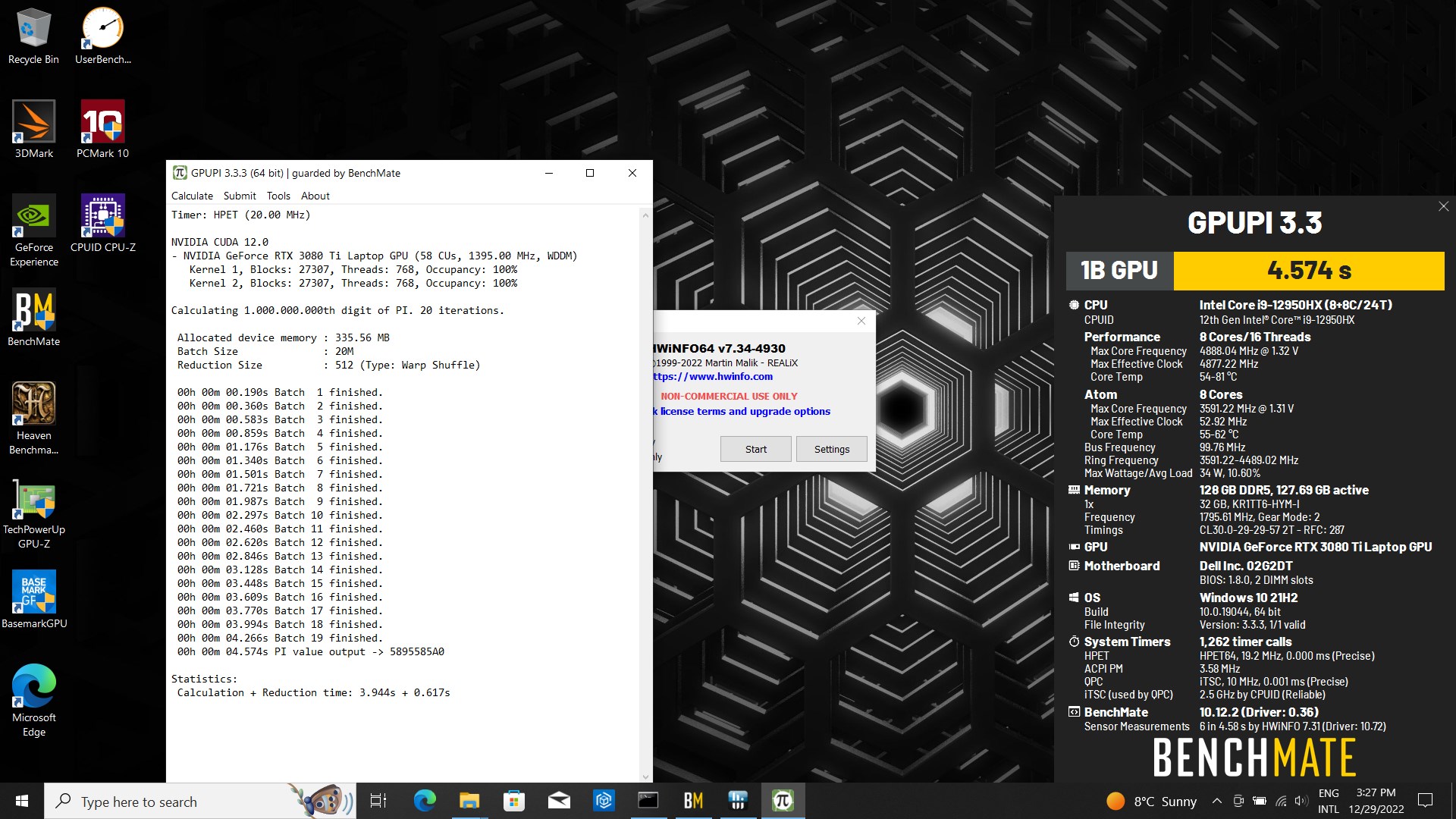Maximize the GPUPI window

click(x=590, y=173)
